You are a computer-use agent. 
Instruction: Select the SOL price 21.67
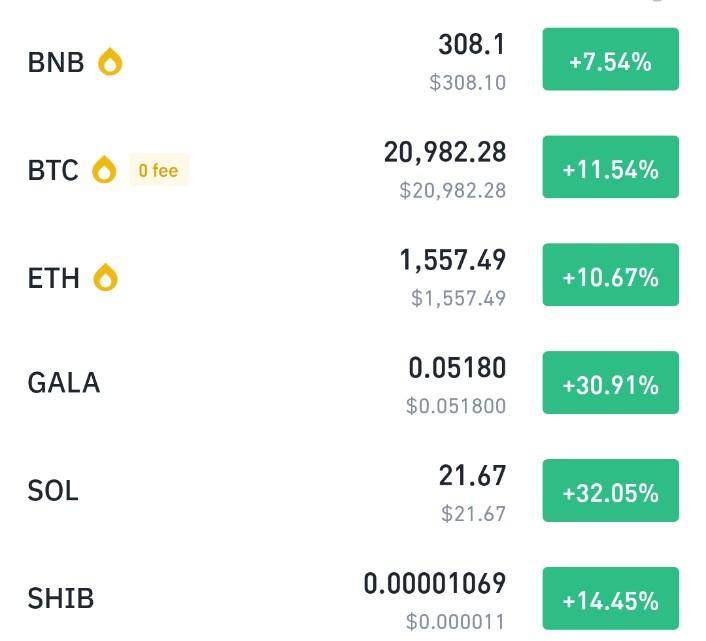tap(472, 475)
